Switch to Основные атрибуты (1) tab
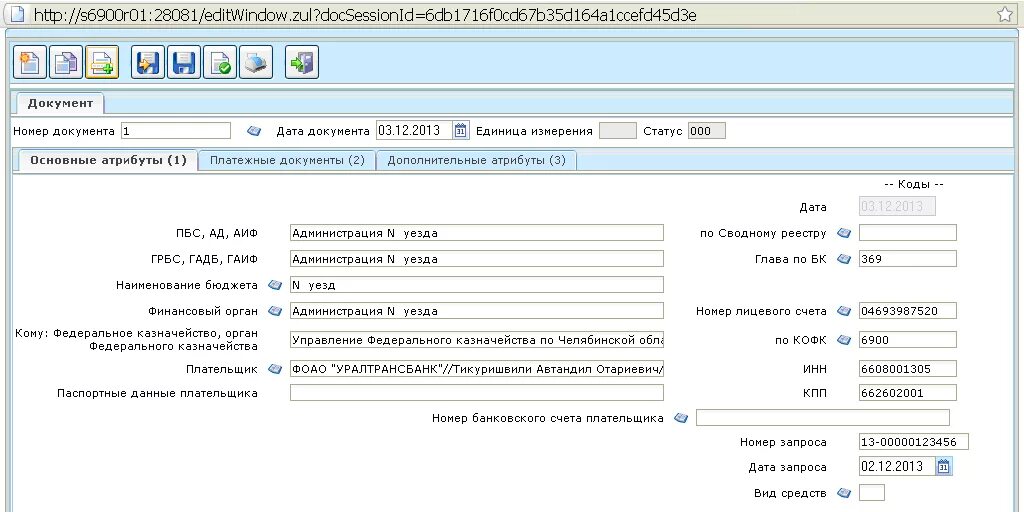Screen dimensions: 1024x512 (x=108, y=161)
